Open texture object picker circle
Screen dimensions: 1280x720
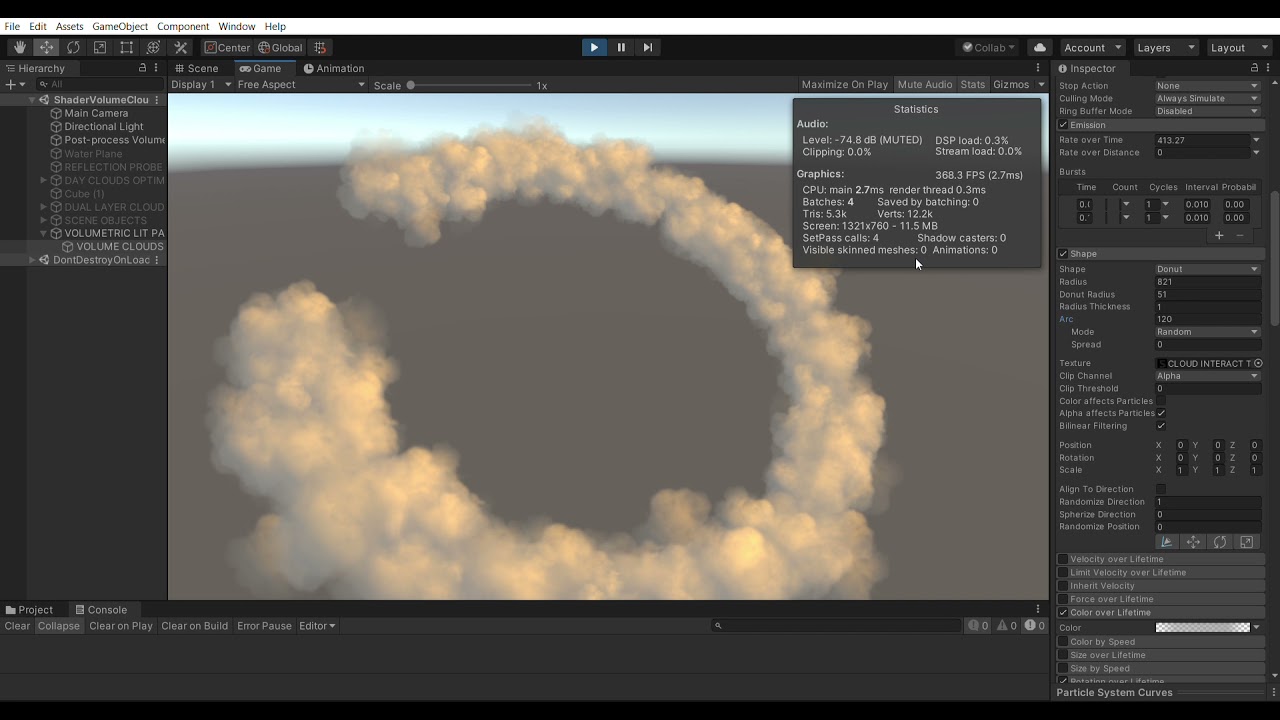[1258, 363]
